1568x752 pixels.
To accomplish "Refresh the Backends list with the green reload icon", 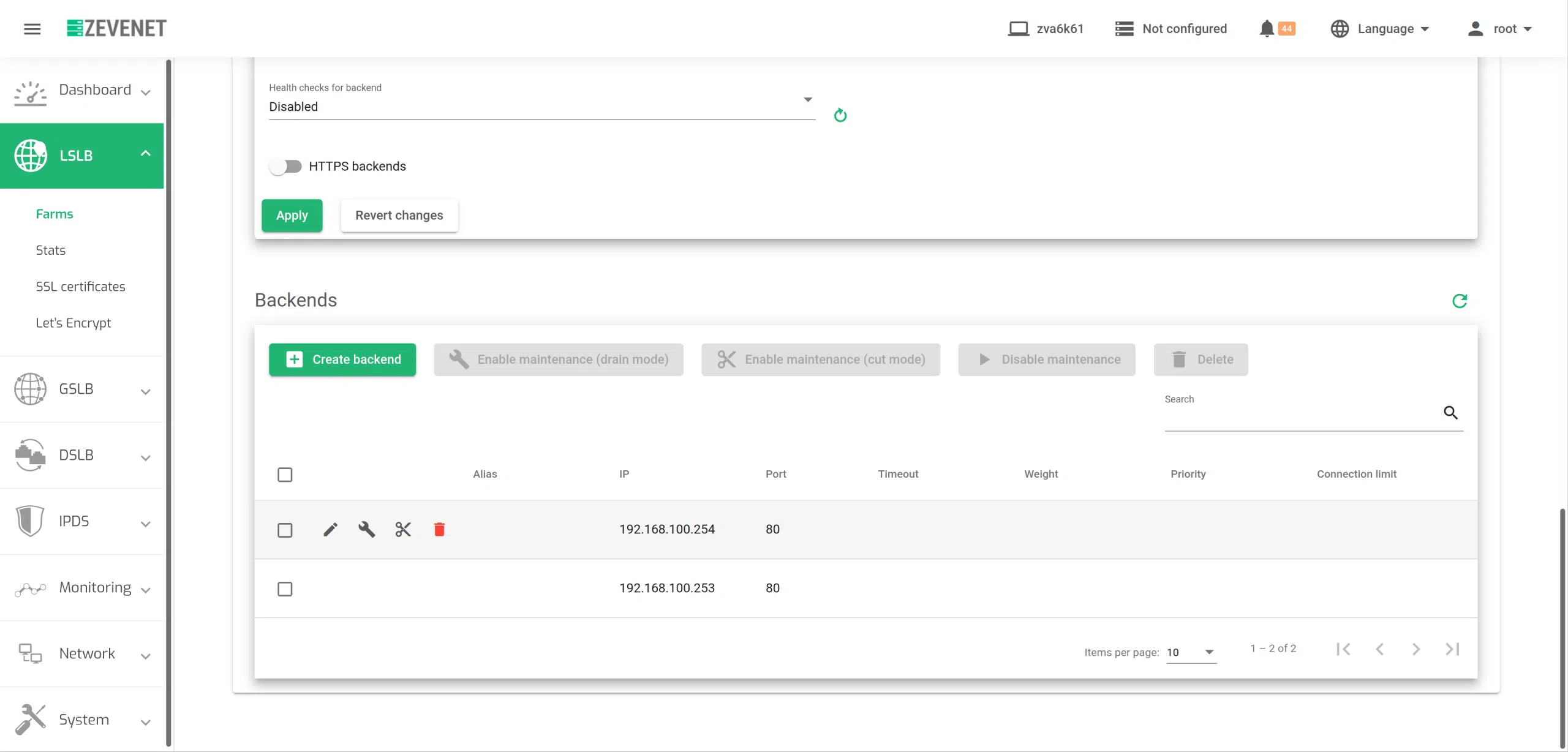I will point(1460,301).
